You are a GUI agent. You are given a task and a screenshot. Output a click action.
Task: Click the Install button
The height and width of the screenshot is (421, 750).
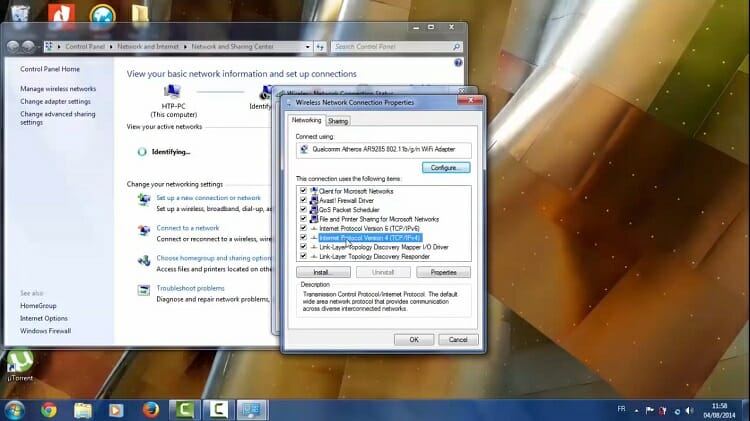click(323, 272)
